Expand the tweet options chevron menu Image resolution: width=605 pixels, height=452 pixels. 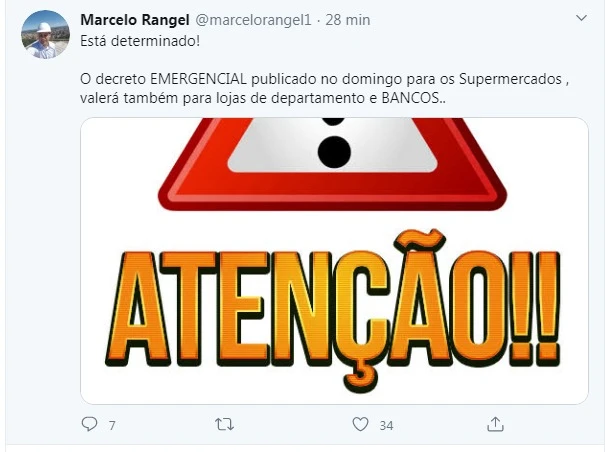(581, 18)
